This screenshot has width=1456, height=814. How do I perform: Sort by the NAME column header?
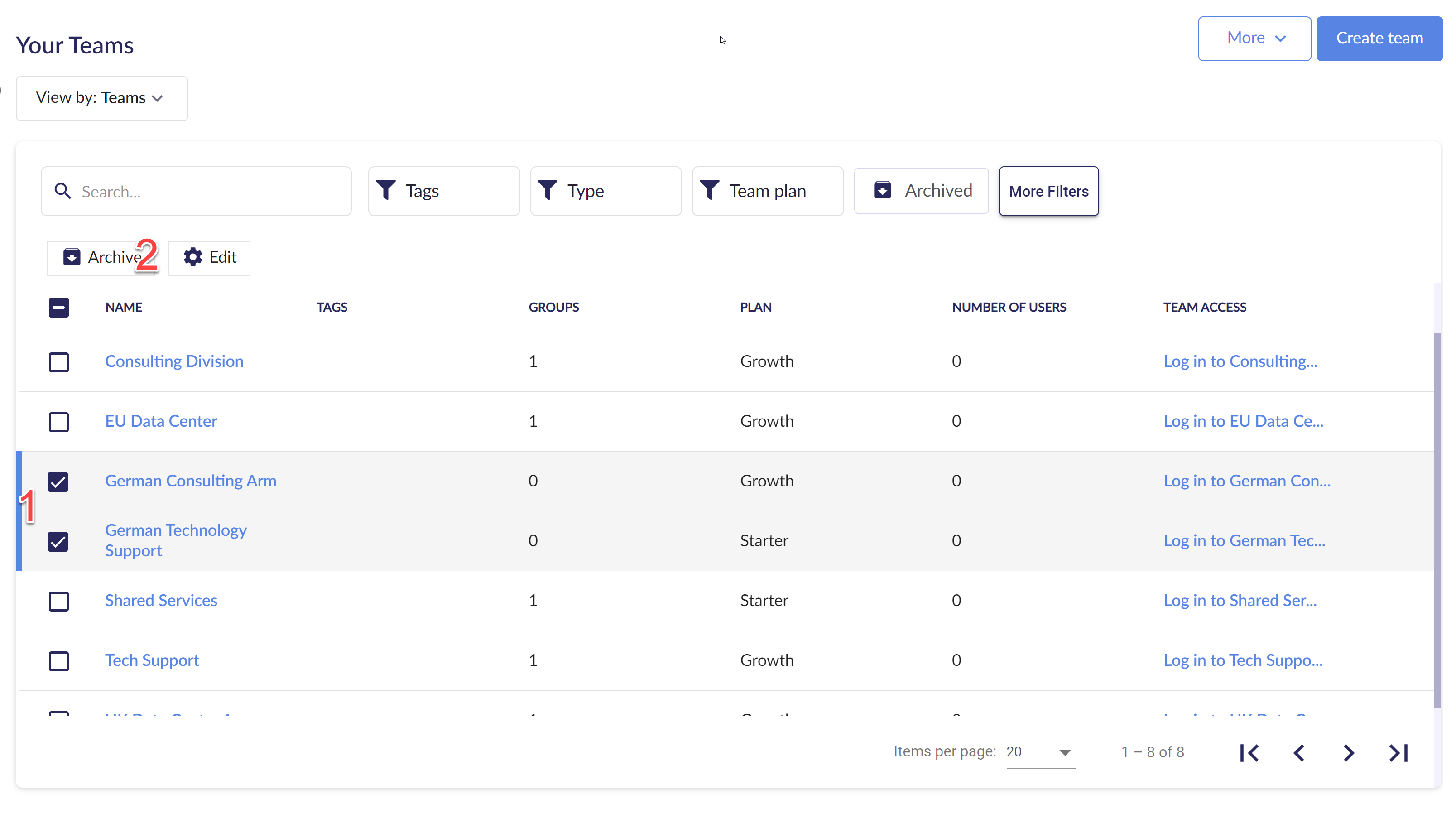(x=124, y=308)
